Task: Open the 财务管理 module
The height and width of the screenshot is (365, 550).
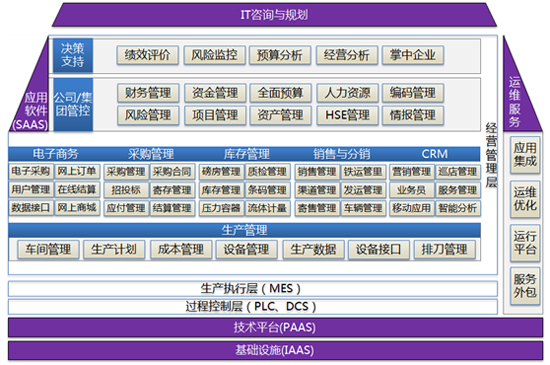Action: [148, 93]
